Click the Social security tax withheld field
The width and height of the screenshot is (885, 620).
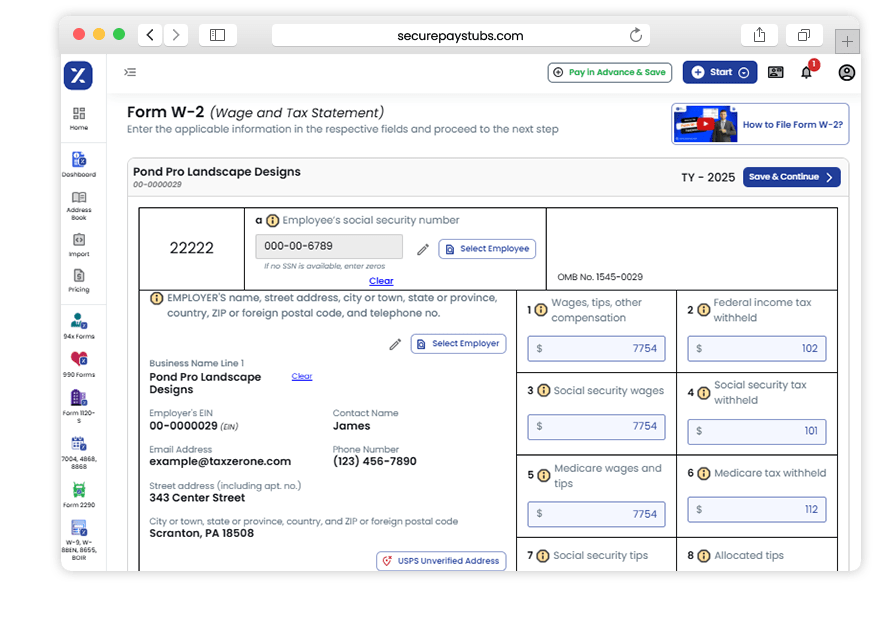[x=756, y=431]
